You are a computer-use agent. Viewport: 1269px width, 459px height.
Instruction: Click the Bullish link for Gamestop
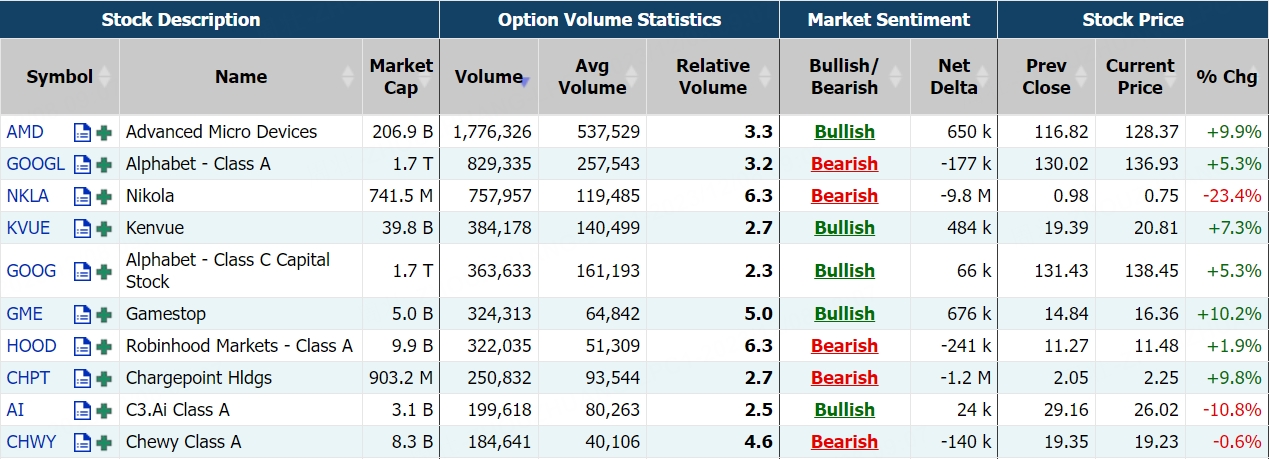(844, 314)
